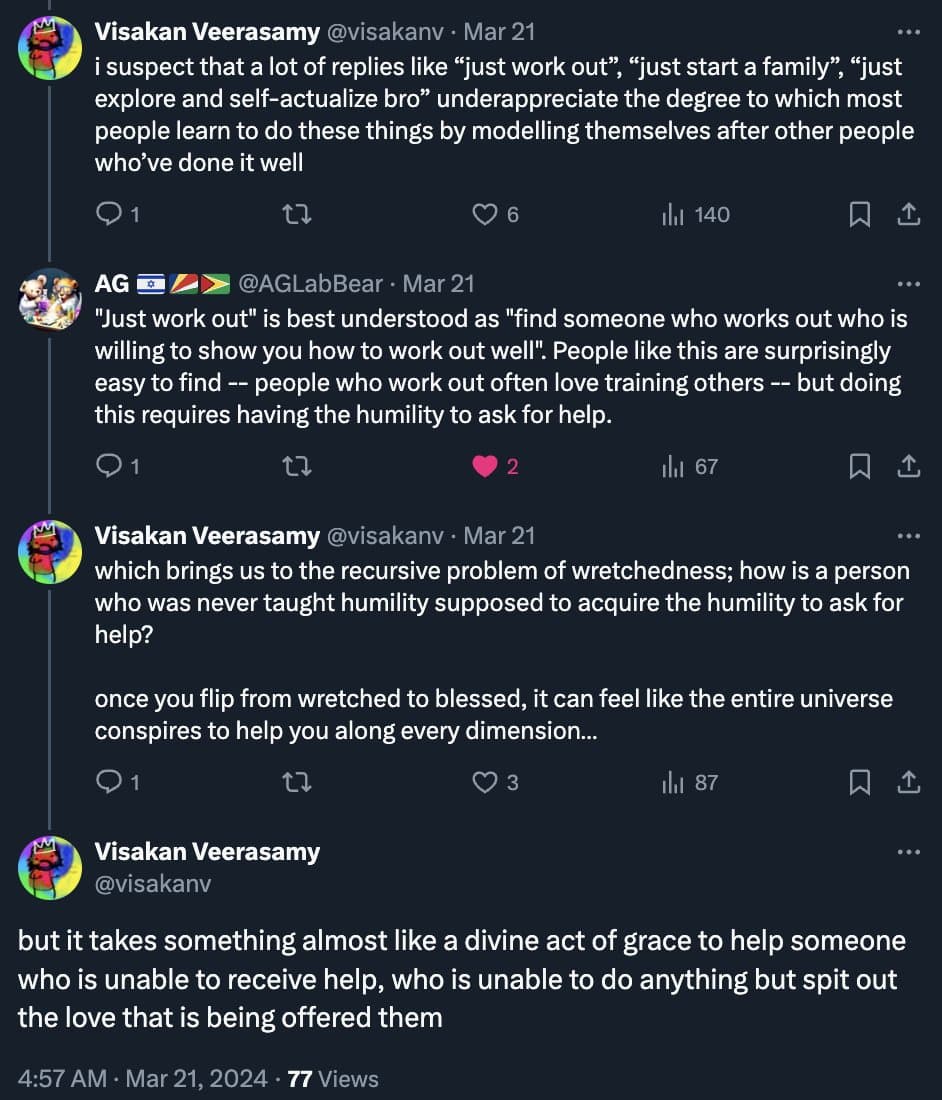Unlike AG's reply with 2 likes
Viewport: 942px width, 1100px height.
click(485, 467)
